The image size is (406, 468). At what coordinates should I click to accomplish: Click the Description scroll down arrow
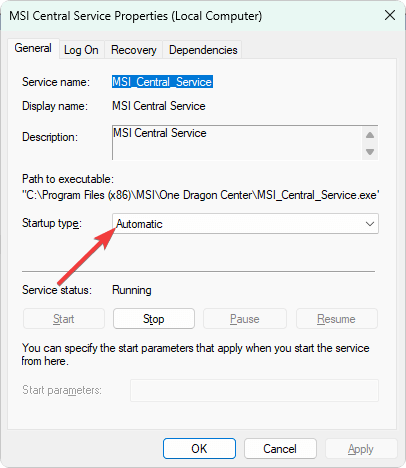tap(370, 152)
